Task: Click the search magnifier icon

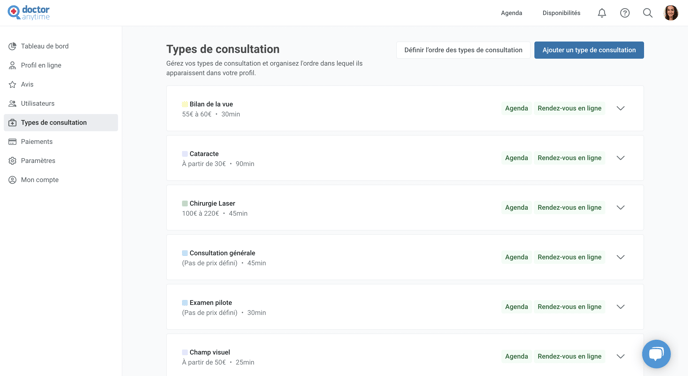Action: (x=648, y=13)
